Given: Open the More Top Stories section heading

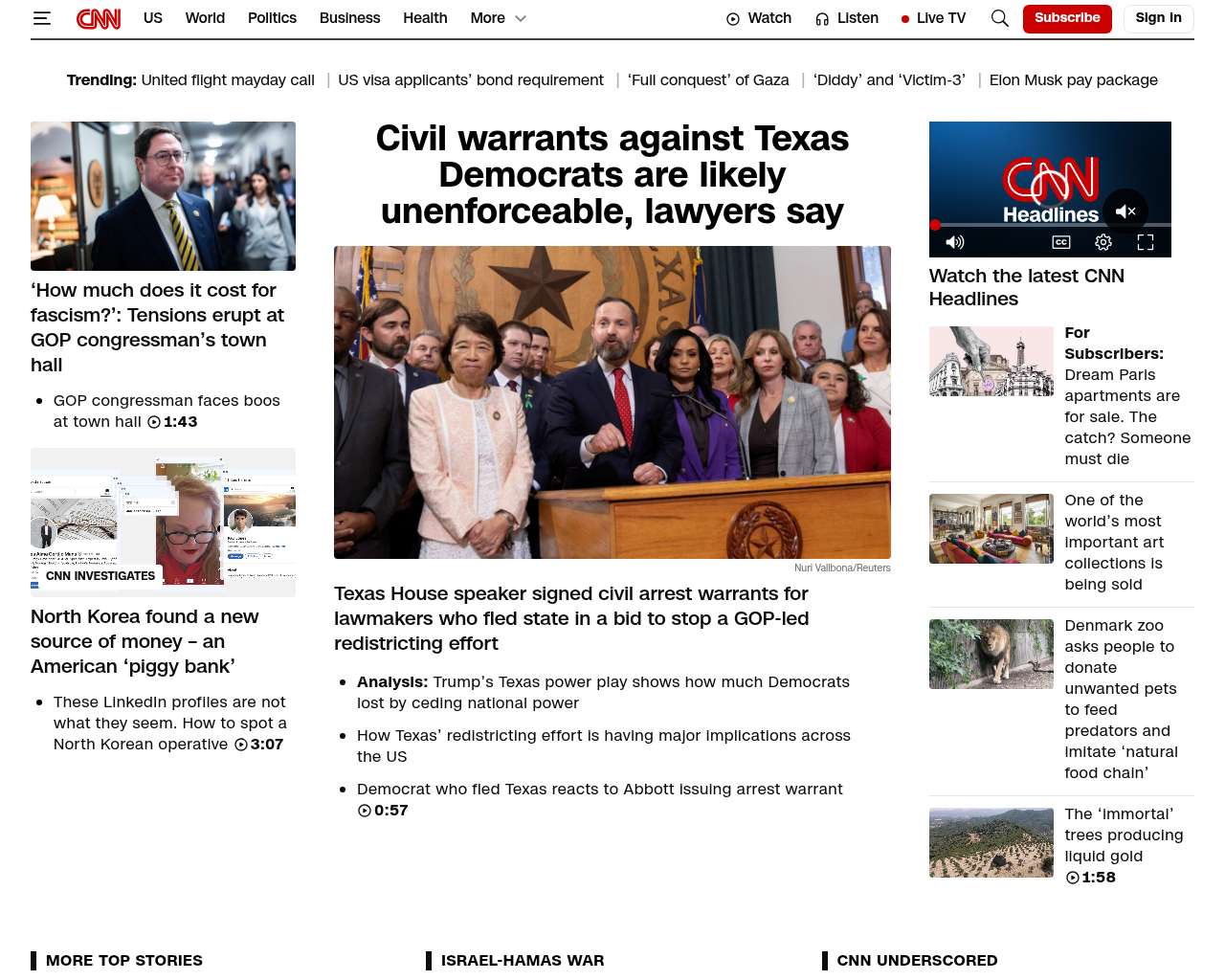Looking at the screenshot, I should [x=124, y=960].
